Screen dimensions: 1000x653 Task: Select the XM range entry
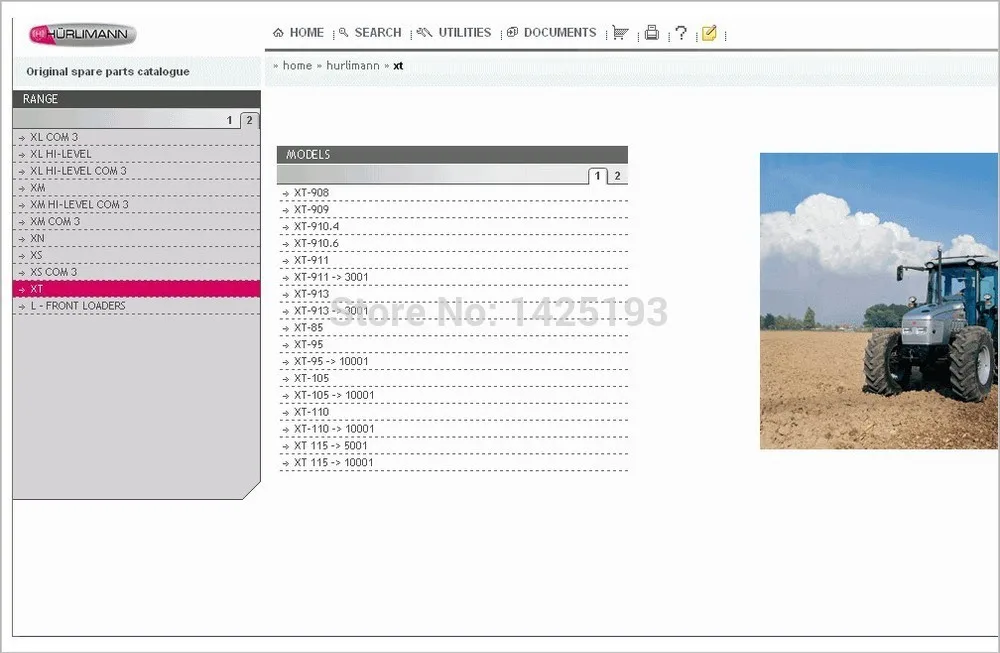pos(136,188)
